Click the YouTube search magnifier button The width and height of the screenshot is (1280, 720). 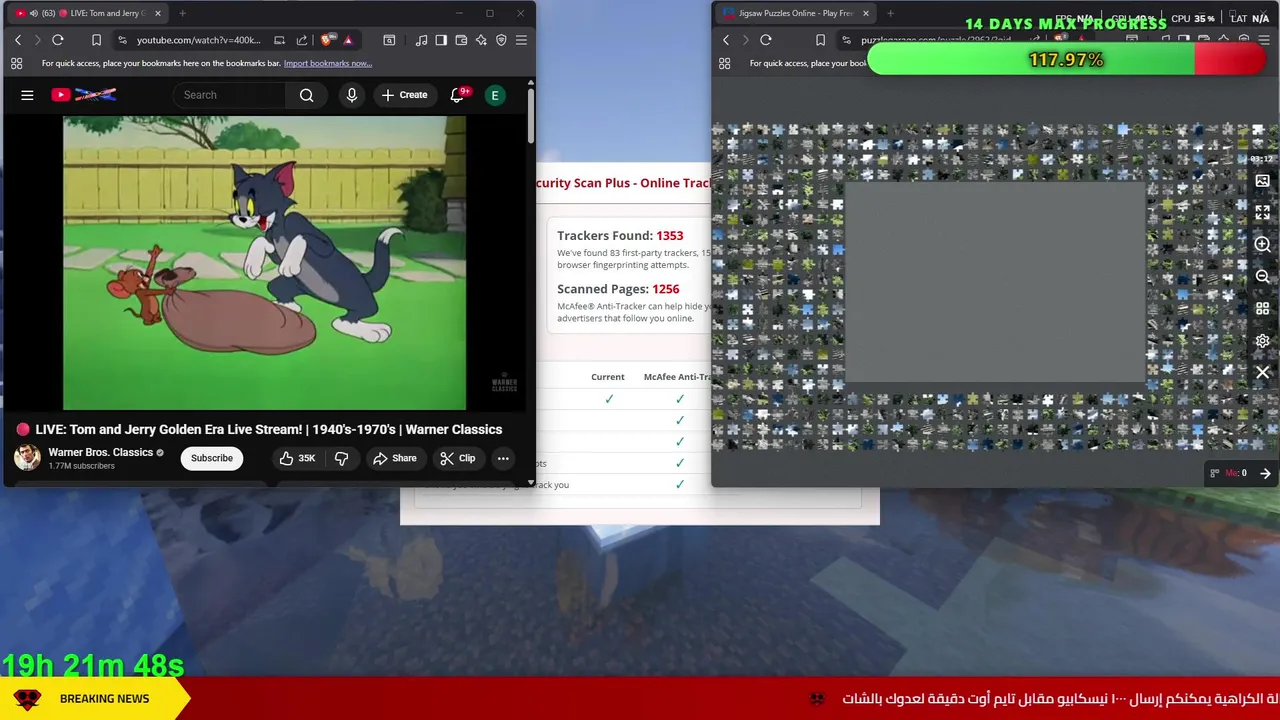point(307,95)
